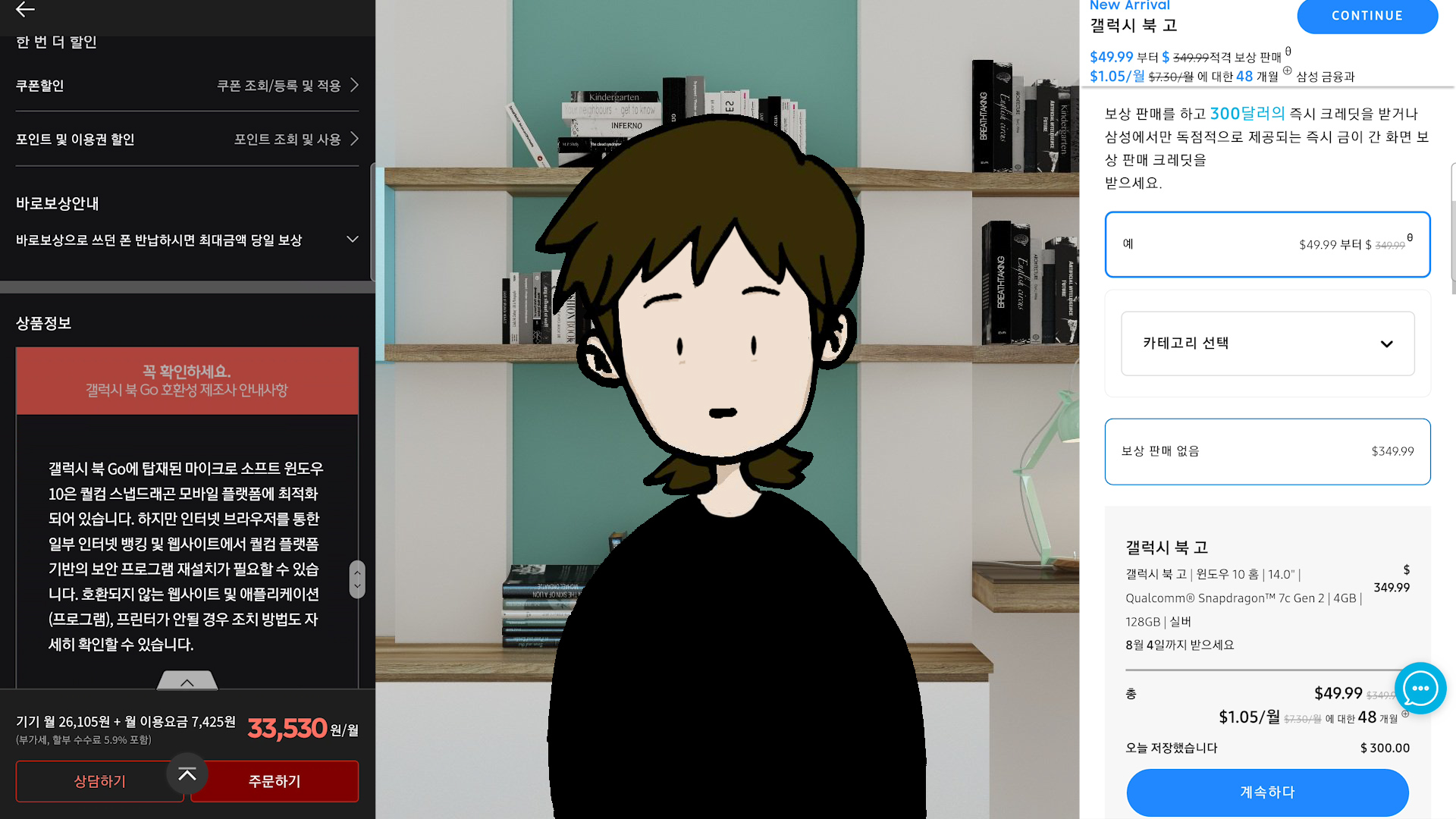The width and height of the screenshot is (1456, 819).
Task: Click the 삼성 금융과 link
Action: [x=1325, y=77]
